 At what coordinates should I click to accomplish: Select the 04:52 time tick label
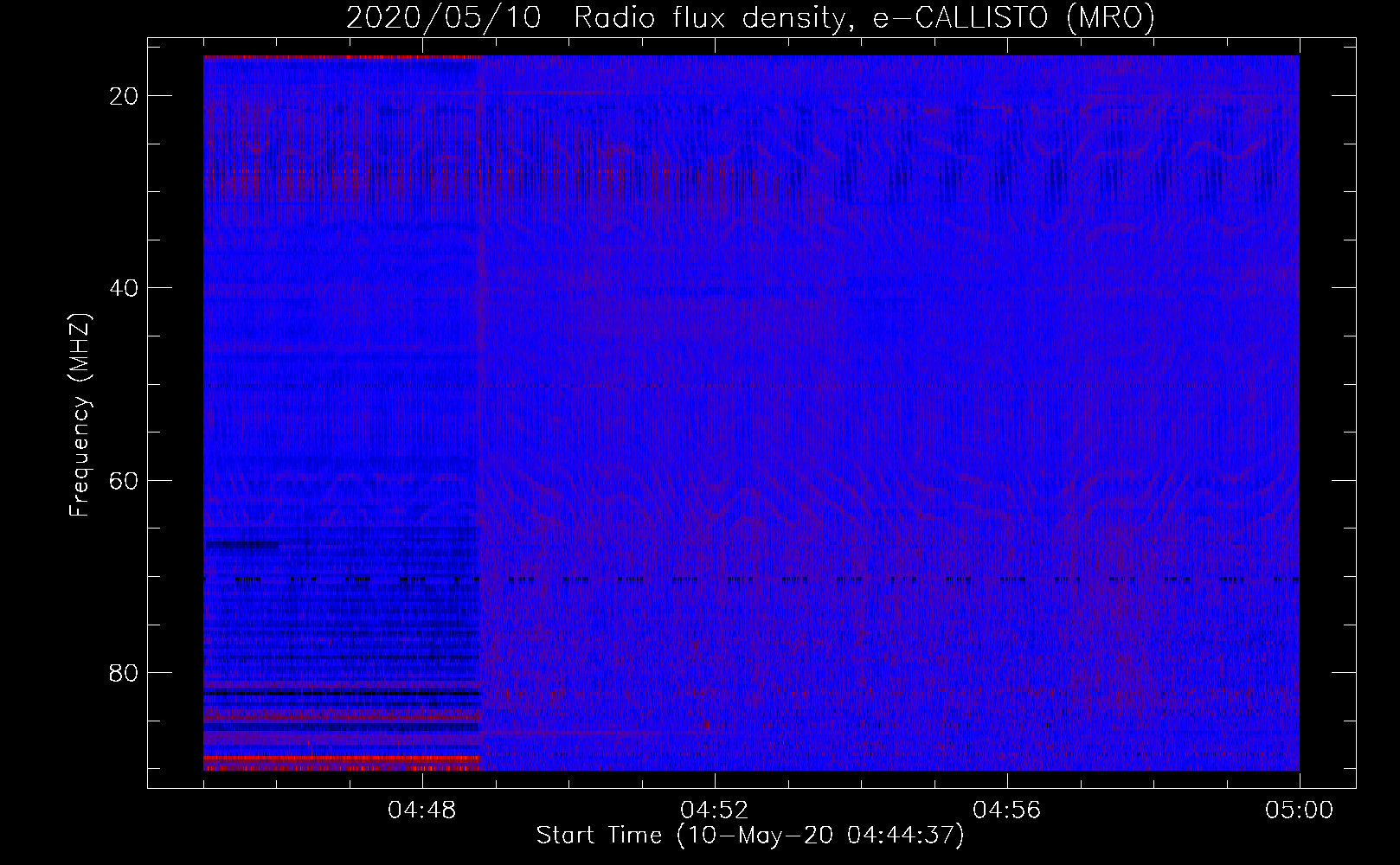point(715,811)
